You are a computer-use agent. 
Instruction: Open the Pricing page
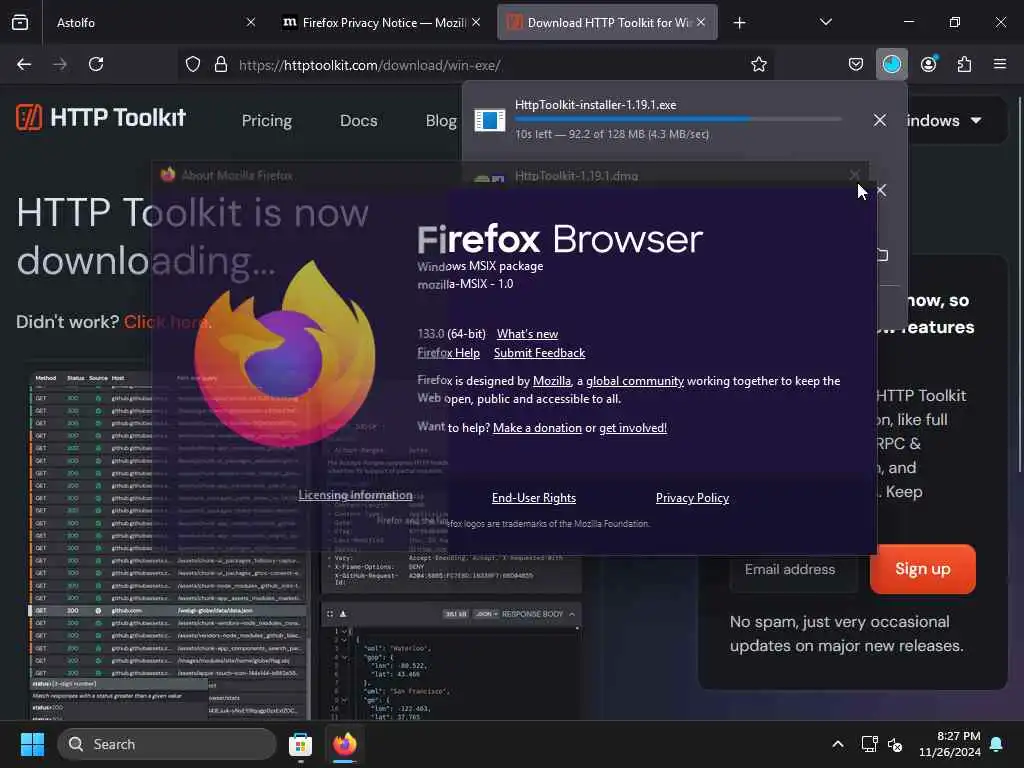[266, 121]
